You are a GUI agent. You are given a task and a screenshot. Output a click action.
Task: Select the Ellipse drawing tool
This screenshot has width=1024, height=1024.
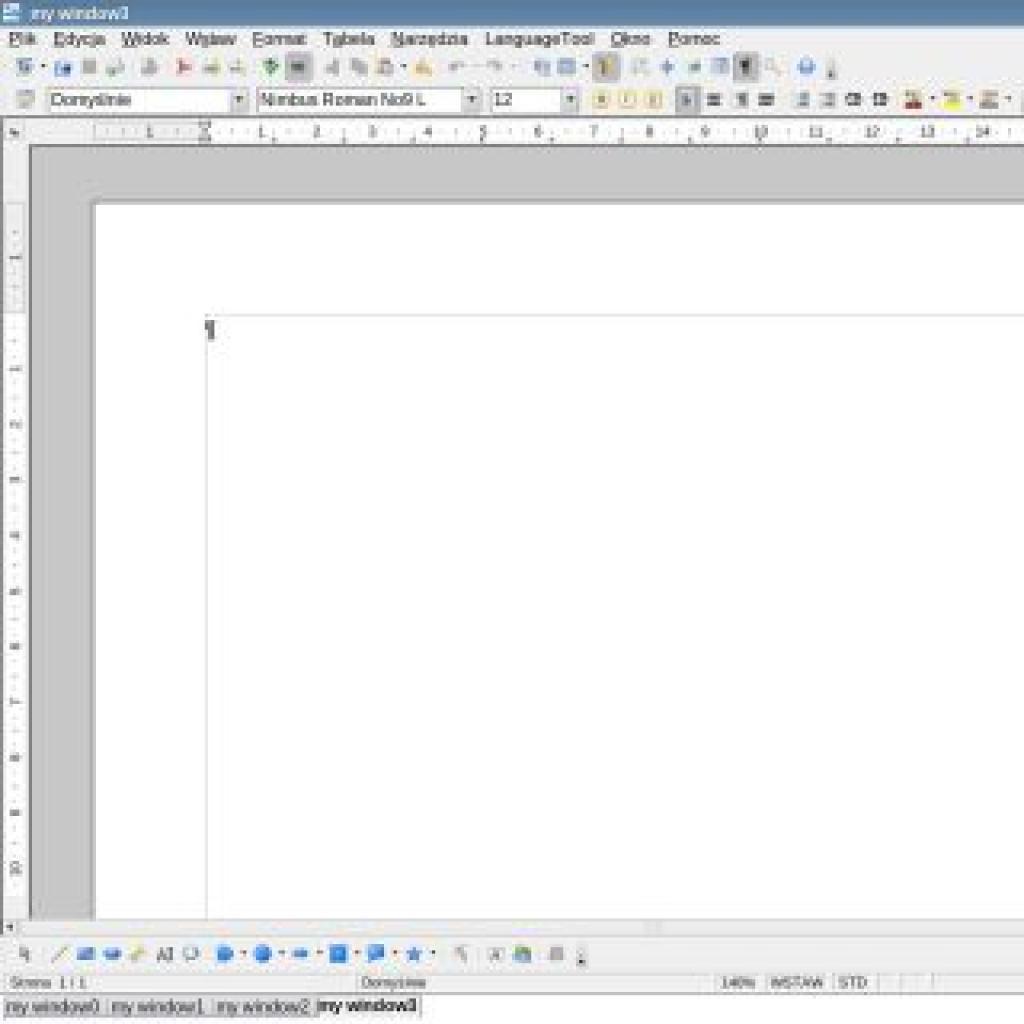tap(112, 954)
